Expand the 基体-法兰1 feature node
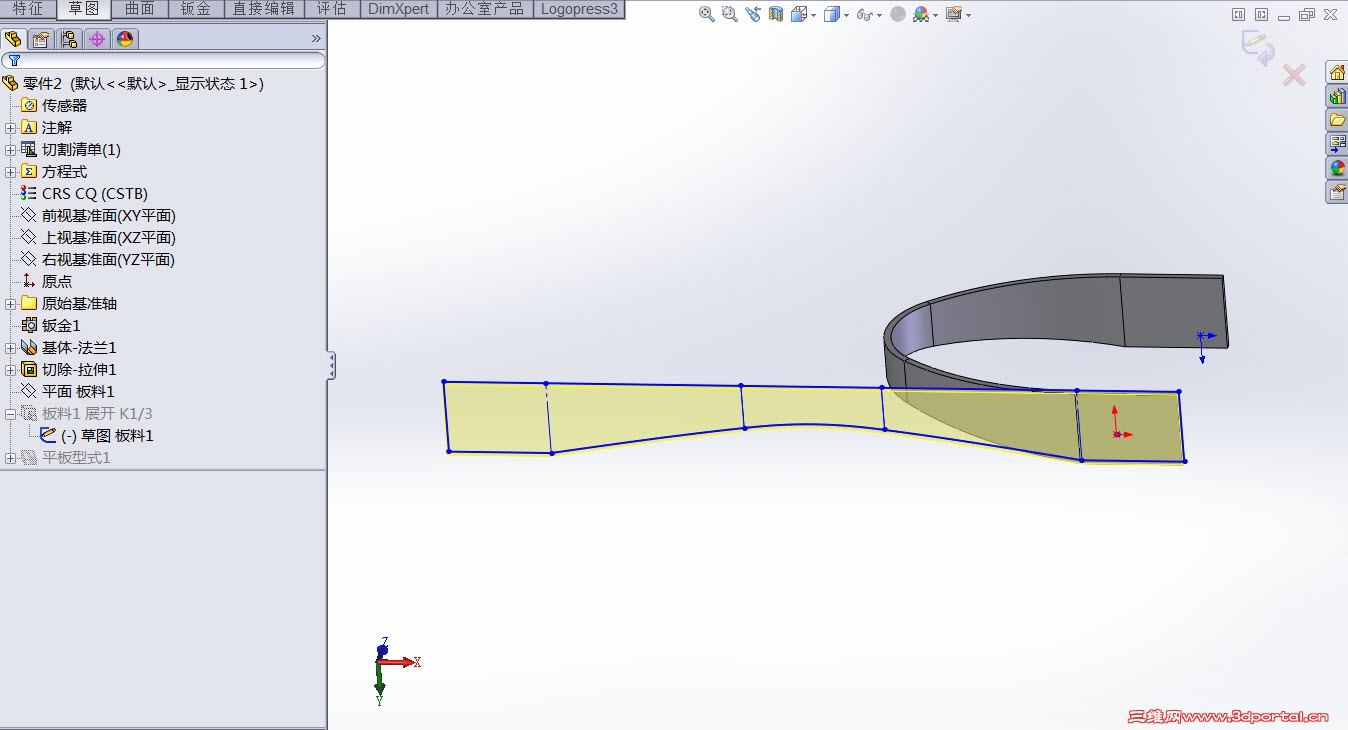The image size is (1348, 730). (x=10, y=348)
